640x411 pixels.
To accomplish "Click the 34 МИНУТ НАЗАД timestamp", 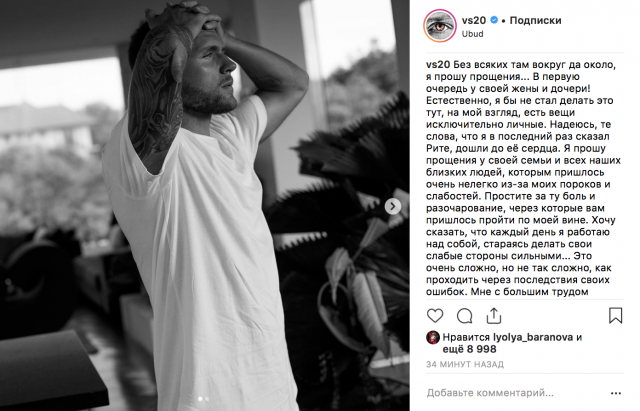I will point(465,364).
